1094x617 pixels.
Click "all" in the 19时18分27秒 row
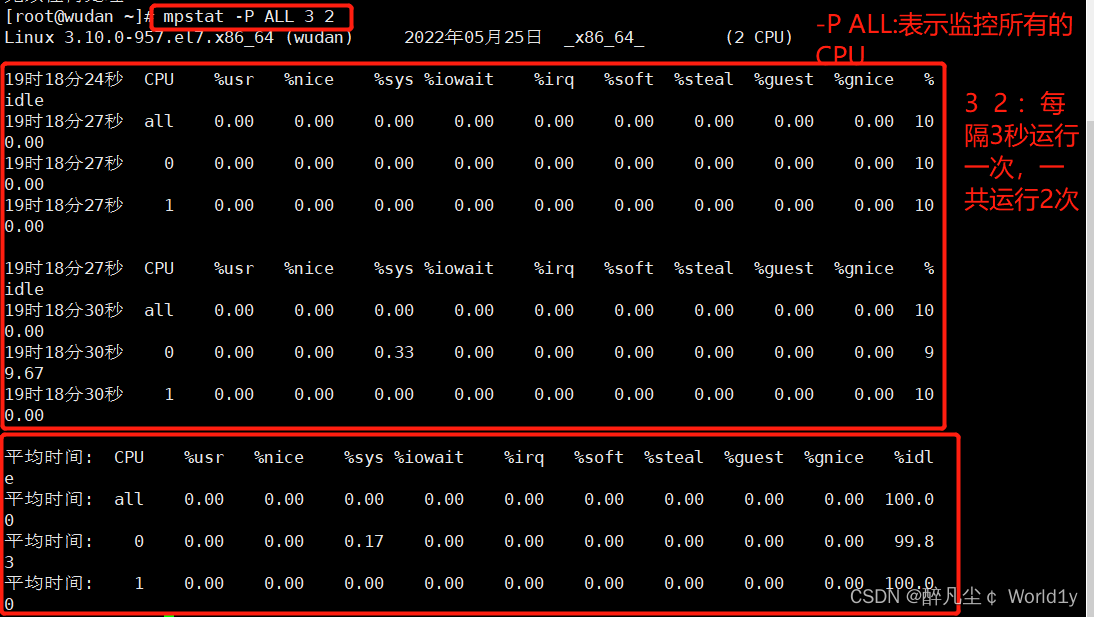(x=159, y=121)
